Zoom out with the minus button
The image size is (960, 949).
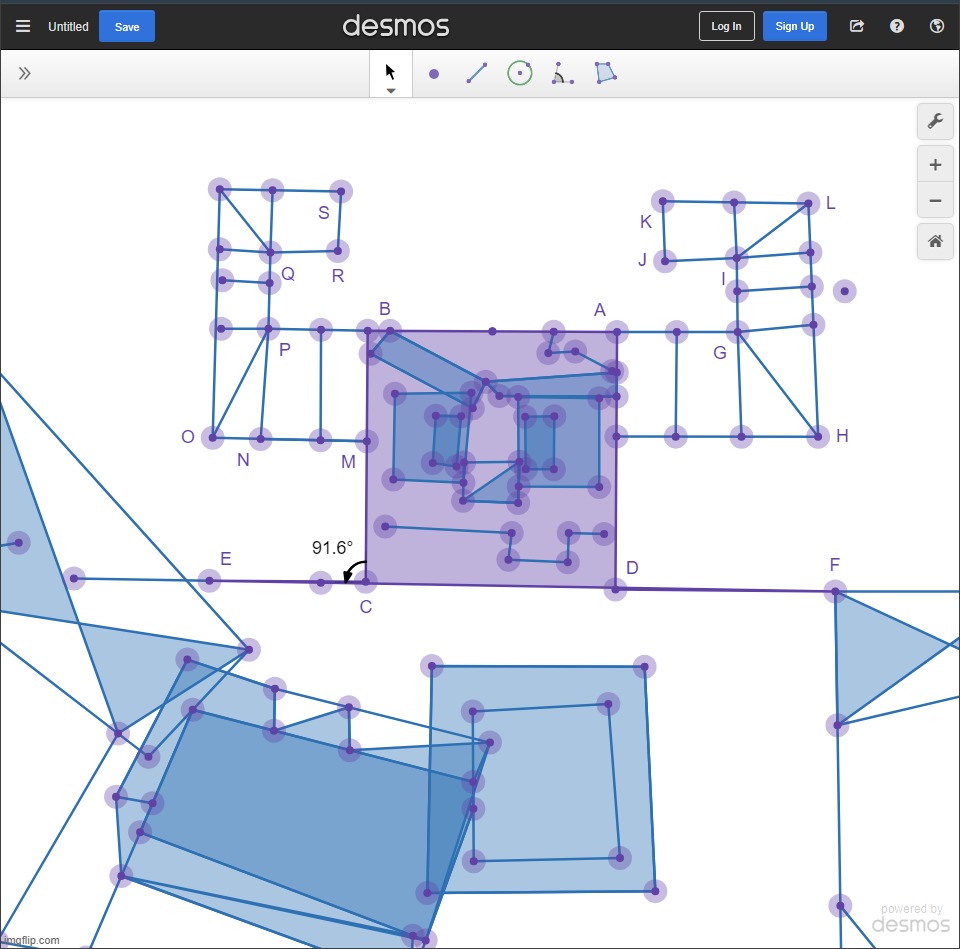click(x=935, y=200)
